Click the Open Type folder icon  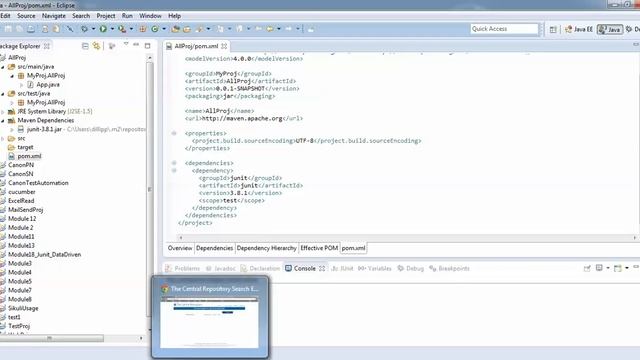coord(176,29)
